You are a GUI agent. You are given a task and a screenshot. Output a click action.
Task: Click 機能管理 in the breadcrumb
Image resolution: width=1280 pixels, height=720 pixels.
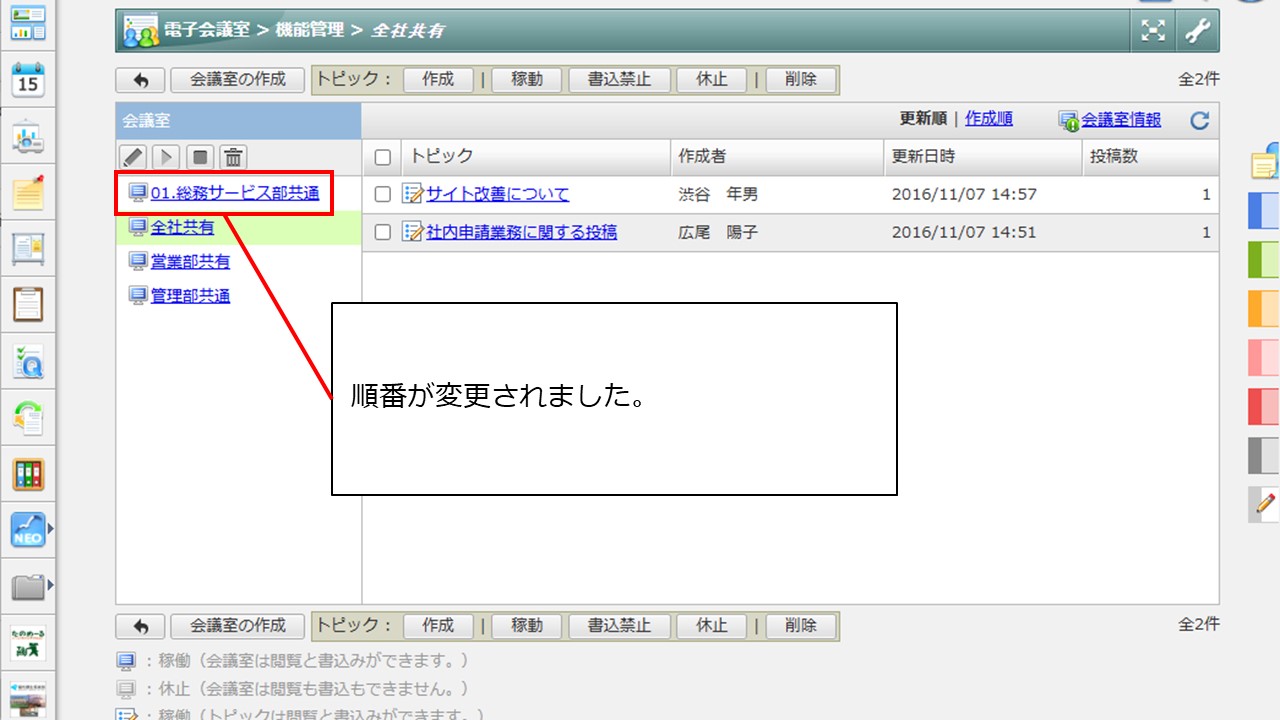pos(309,30)
